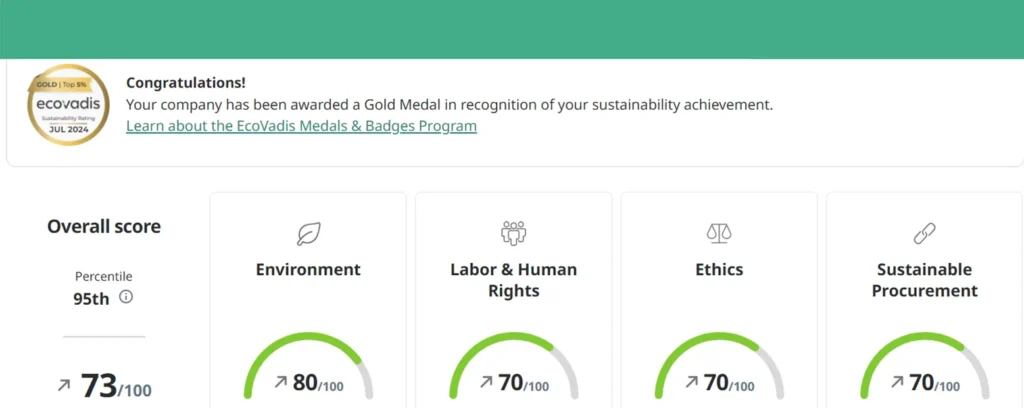Click the Ethics score trend arrow
Screen dimensions: 1024x408
[x=693, y=382]
